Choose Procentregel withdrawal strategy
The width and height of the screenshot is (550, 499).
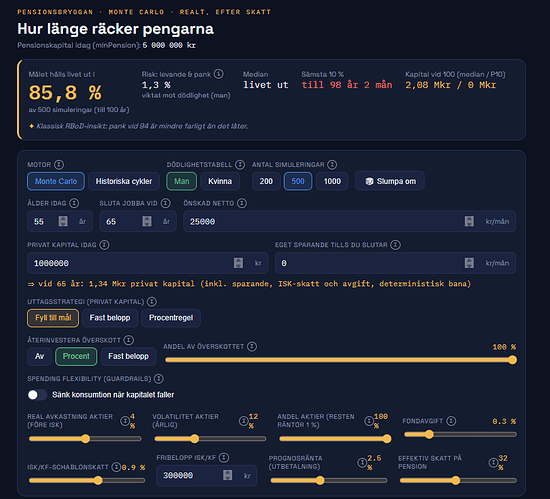coord(171,318)
